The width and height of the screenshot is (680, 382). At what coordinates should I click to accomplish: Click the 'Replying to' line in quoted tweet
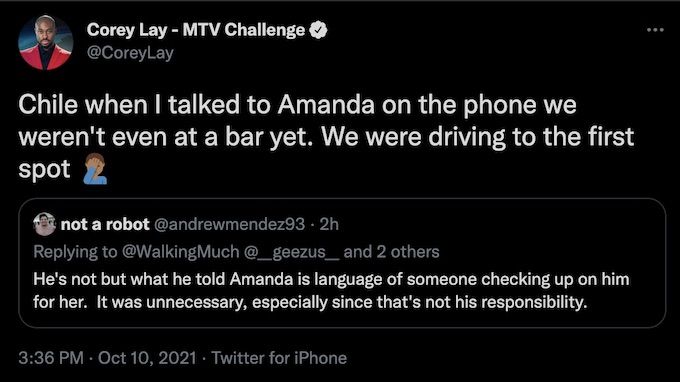(236, 252)
